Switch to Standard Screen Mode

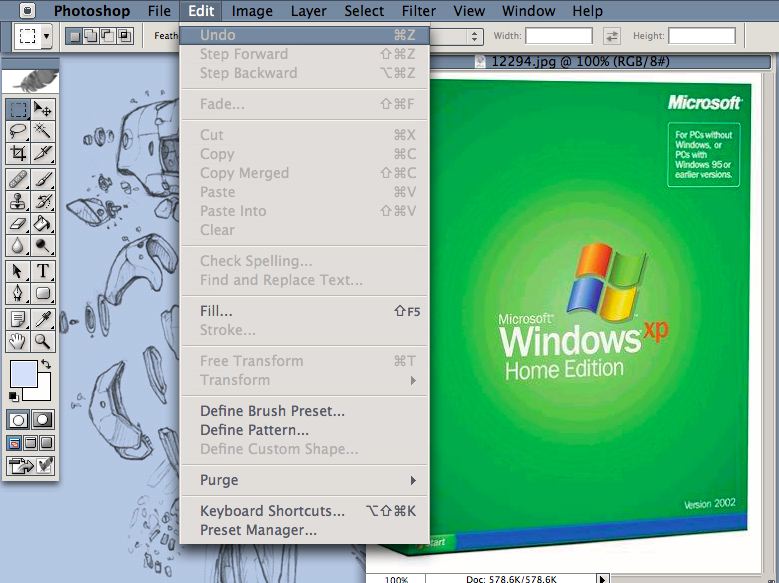14,443
